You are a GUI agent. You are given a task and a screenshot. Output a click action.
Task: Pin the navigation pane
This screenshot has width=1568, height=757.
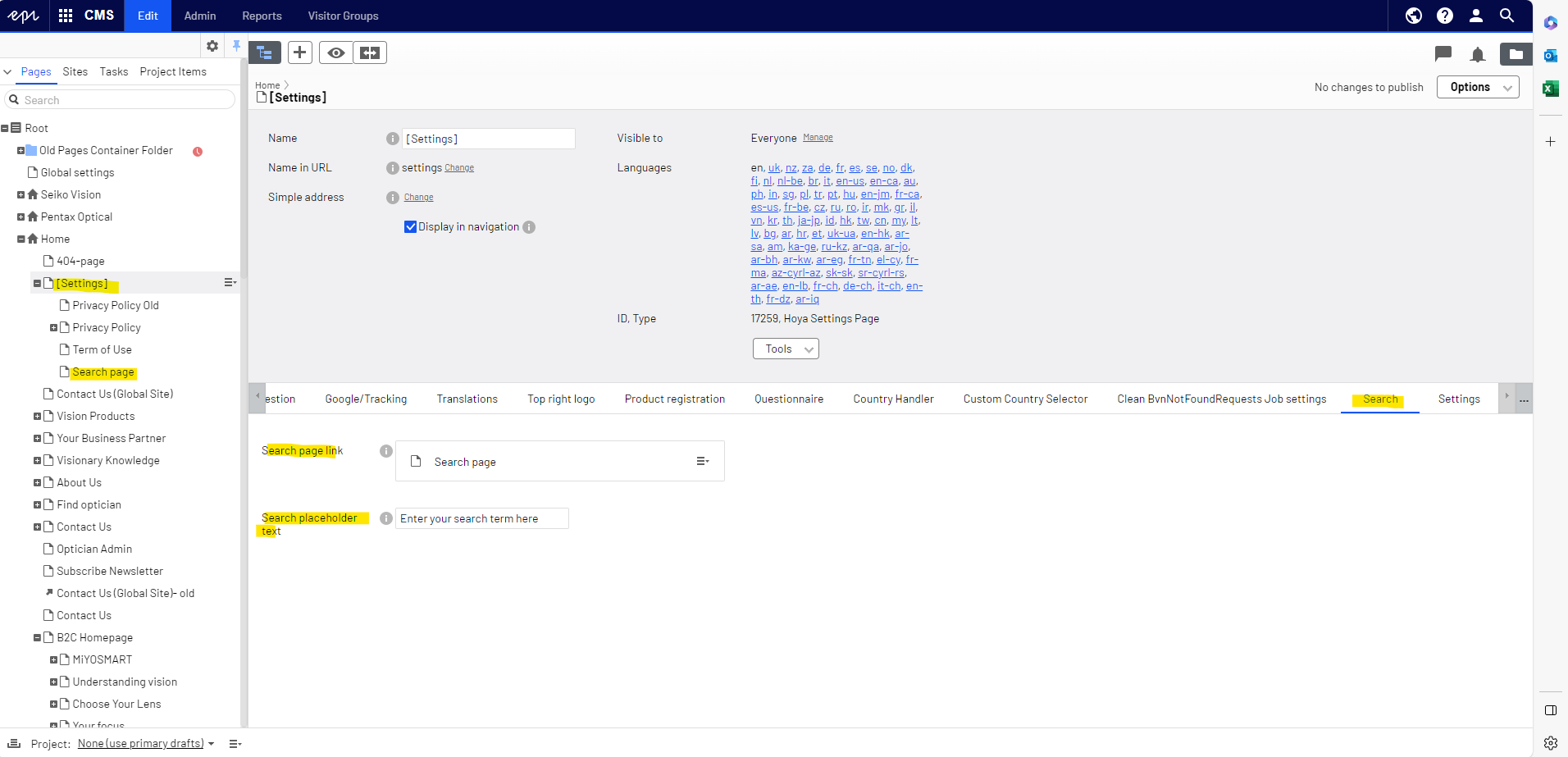236,46
